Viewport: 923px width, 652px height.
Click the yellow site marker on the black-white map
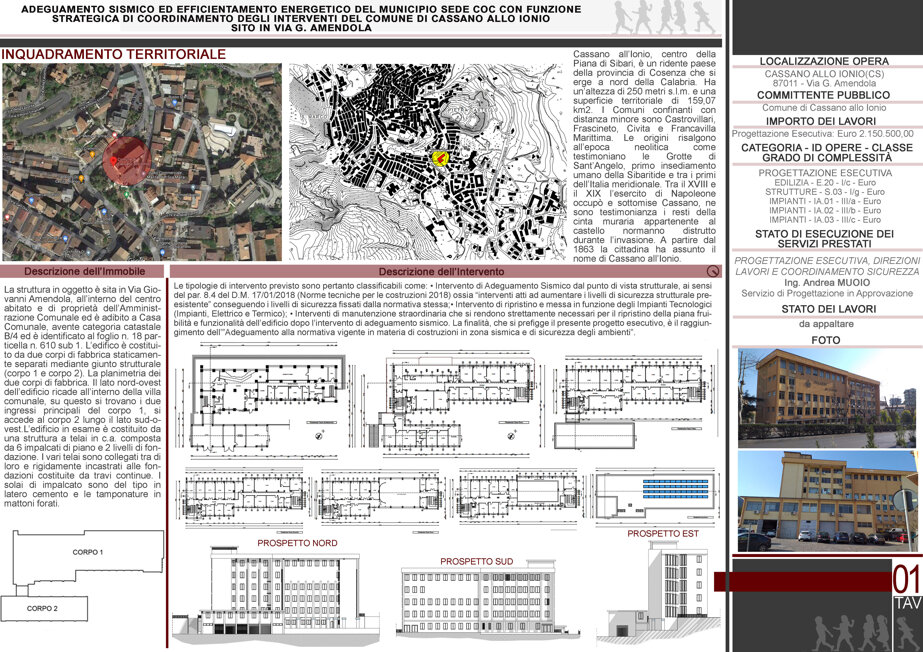click(x=440, y=158)
